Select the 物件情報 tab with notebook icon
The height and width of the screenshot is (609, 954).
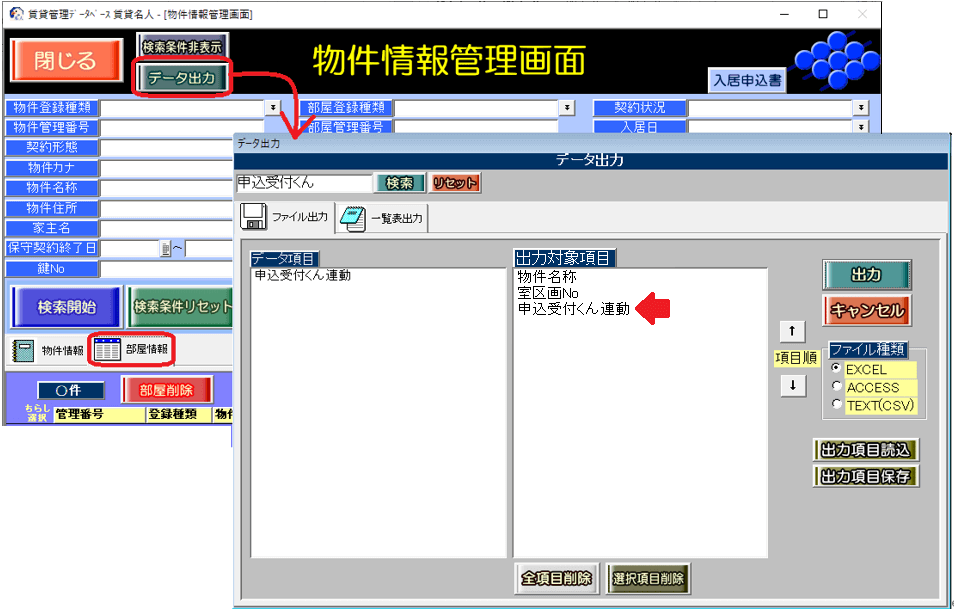(47, 350)
